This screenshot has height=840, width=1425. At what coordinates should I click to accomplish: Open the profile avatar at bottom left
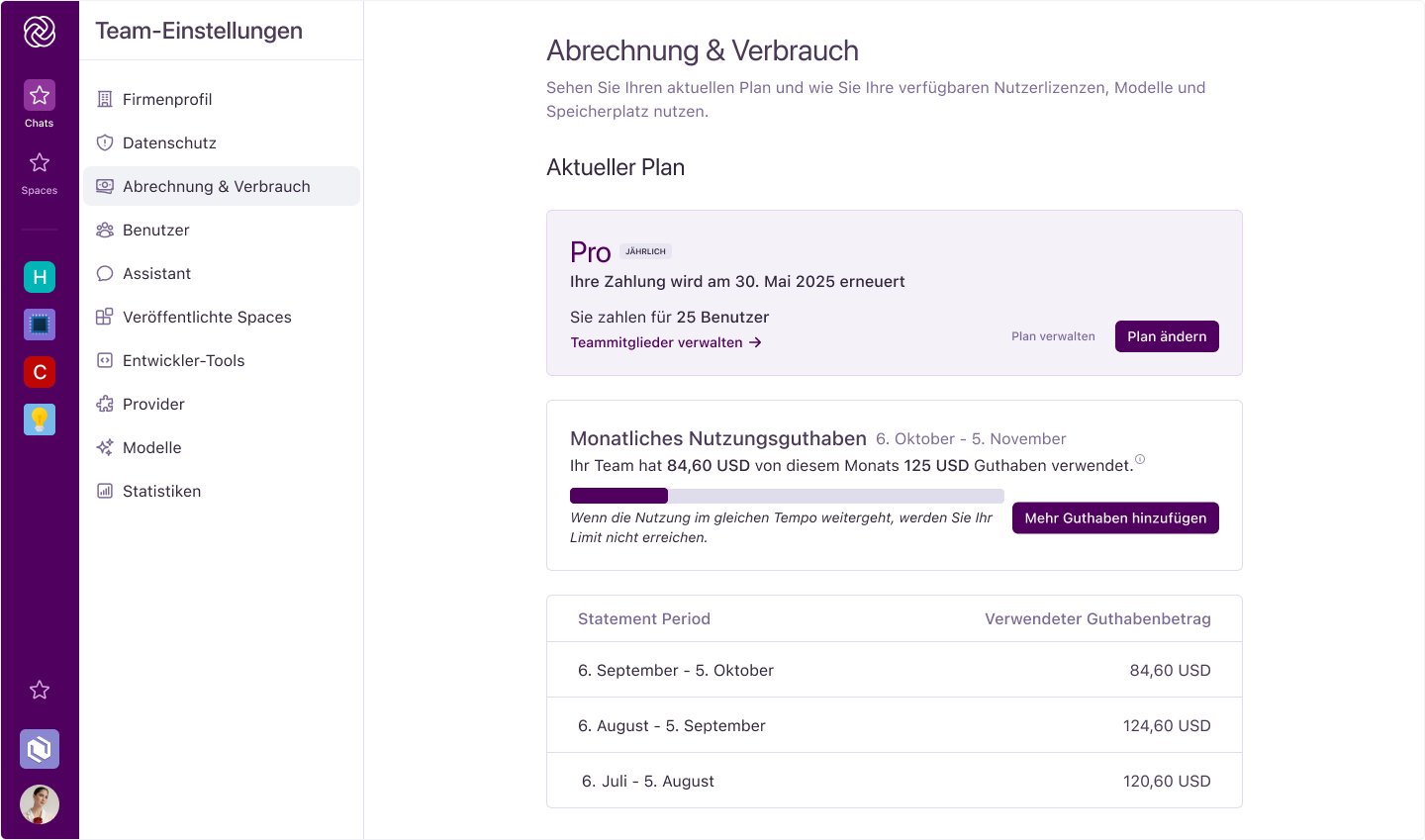(x=39, y=804)
